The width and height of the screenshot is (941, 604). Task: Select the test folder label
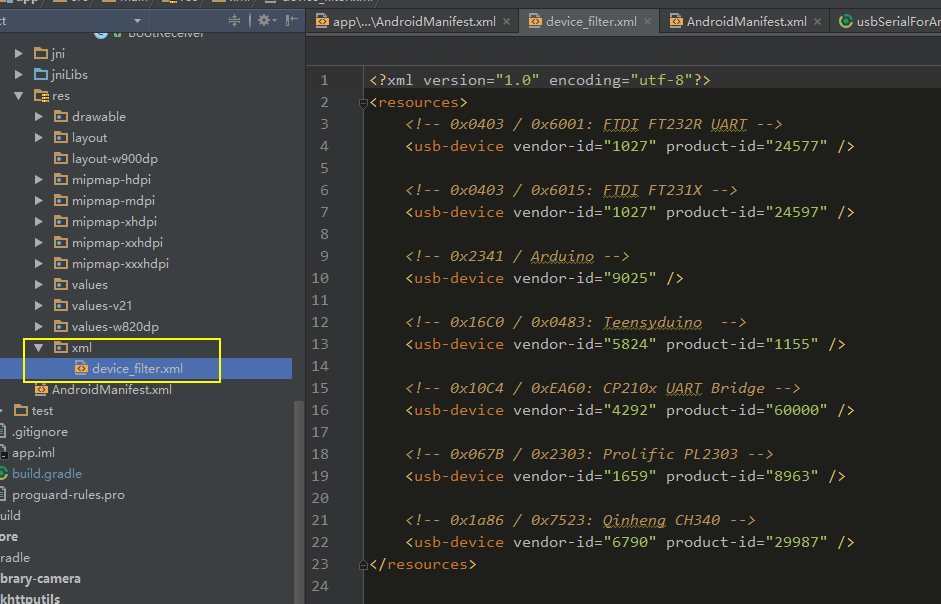point(42,411)
